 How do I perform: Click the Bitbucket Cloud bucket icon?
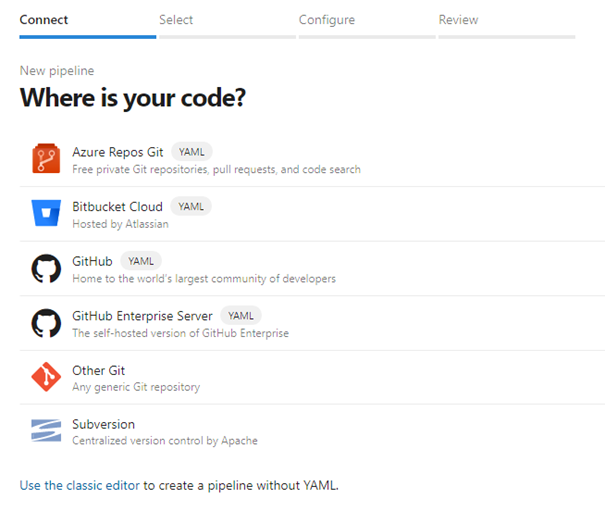[x=46, y=213]
